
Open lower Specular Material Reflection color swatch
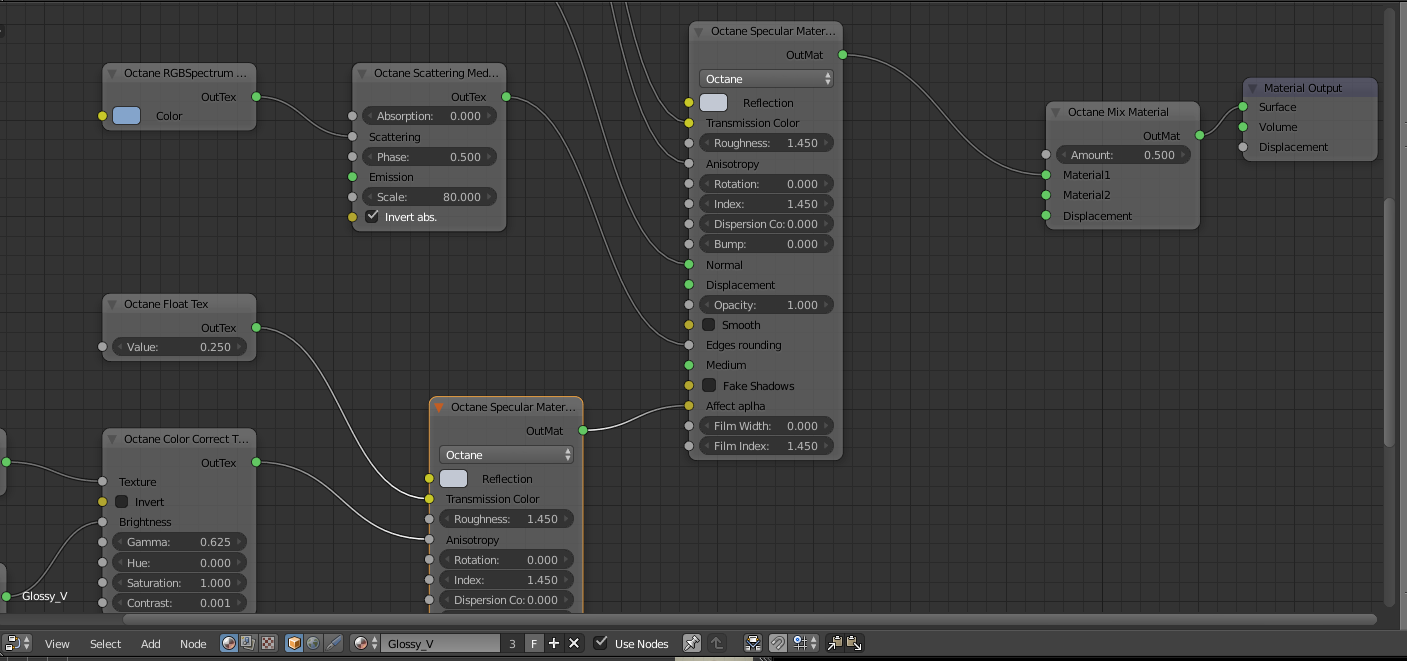(x=454, y=478)
